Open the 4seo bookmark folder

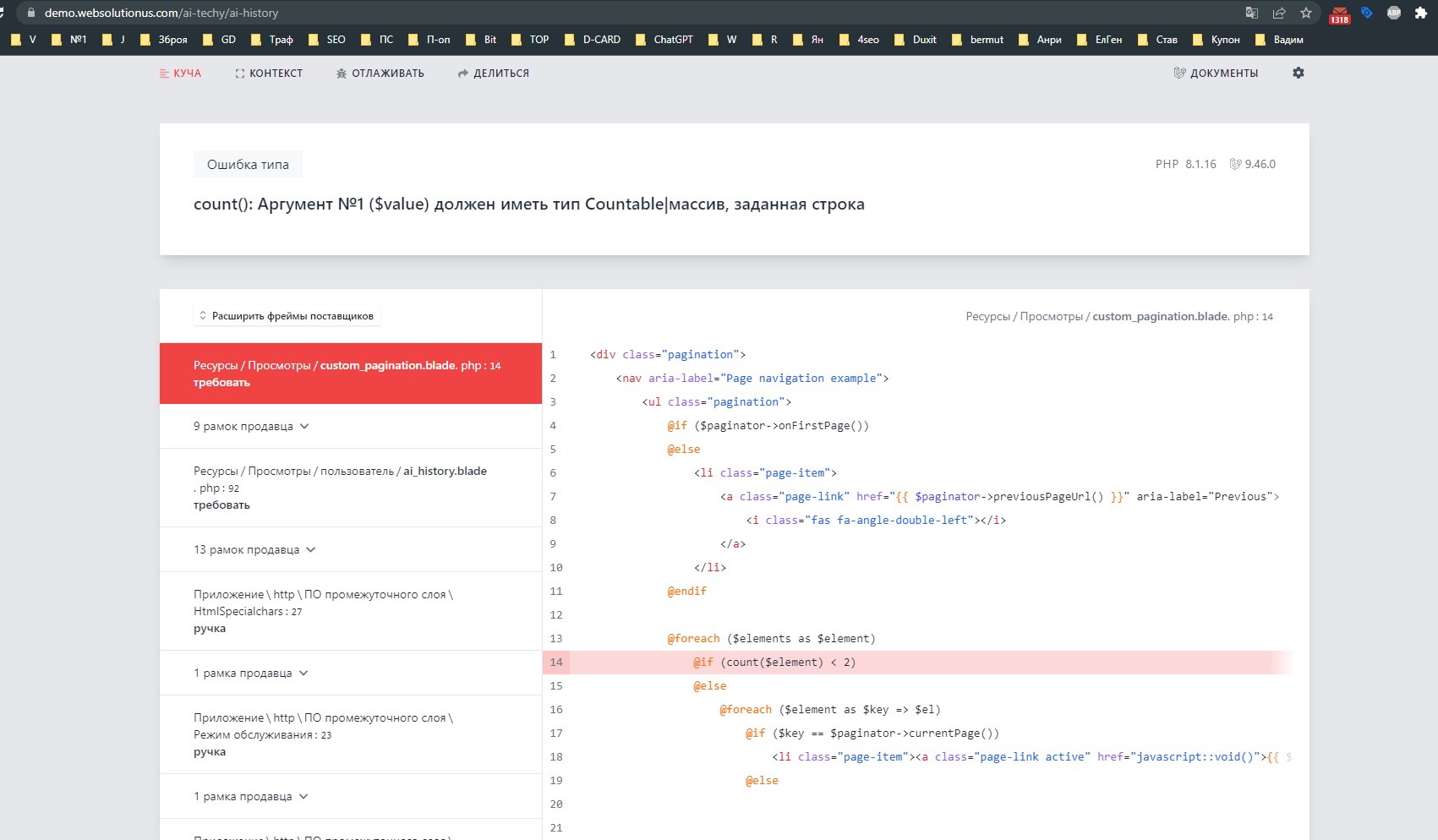click(859, 40)
